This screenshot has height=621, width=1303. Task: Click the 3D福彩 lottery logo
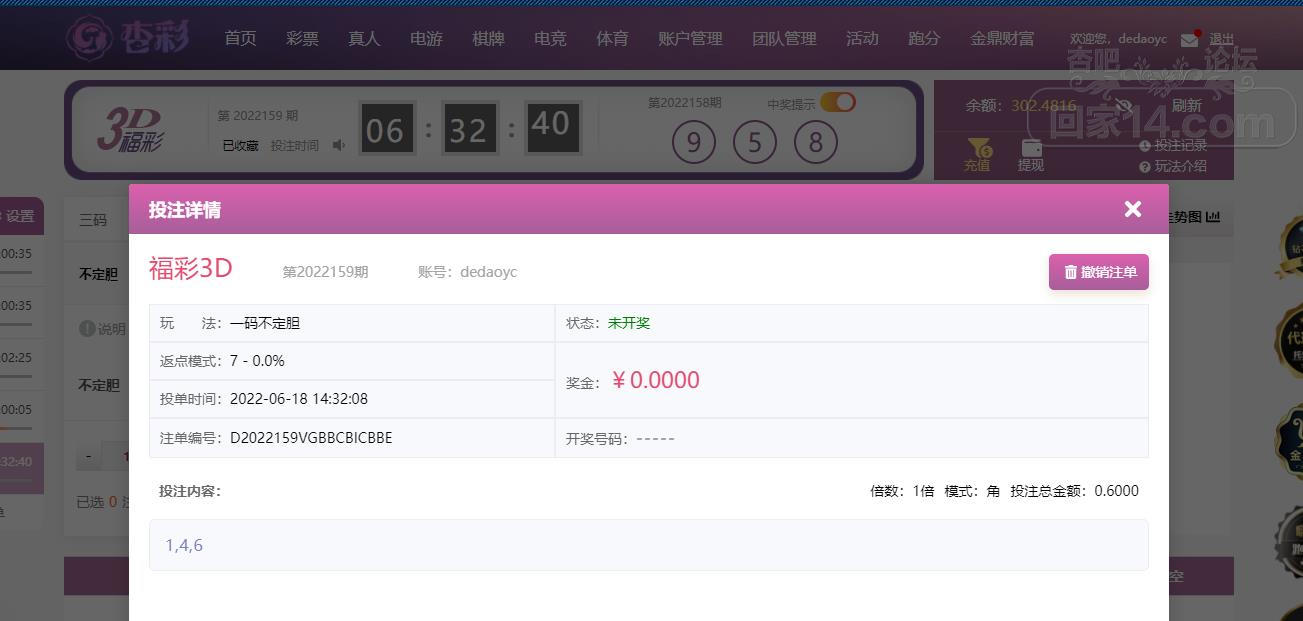(130, 130)
